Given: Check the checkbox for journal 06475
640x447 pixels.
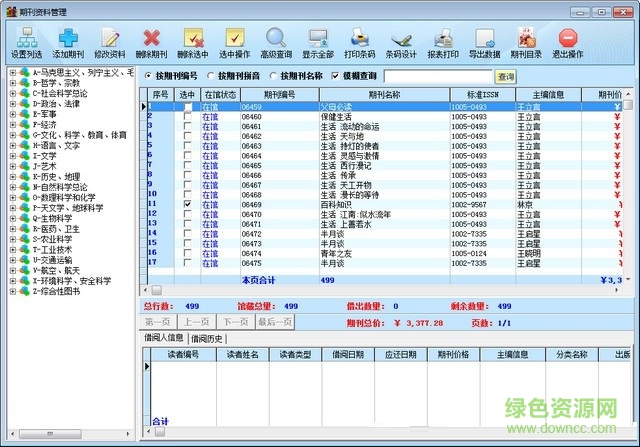Looking at the screenshot, I should coord(187,263).
